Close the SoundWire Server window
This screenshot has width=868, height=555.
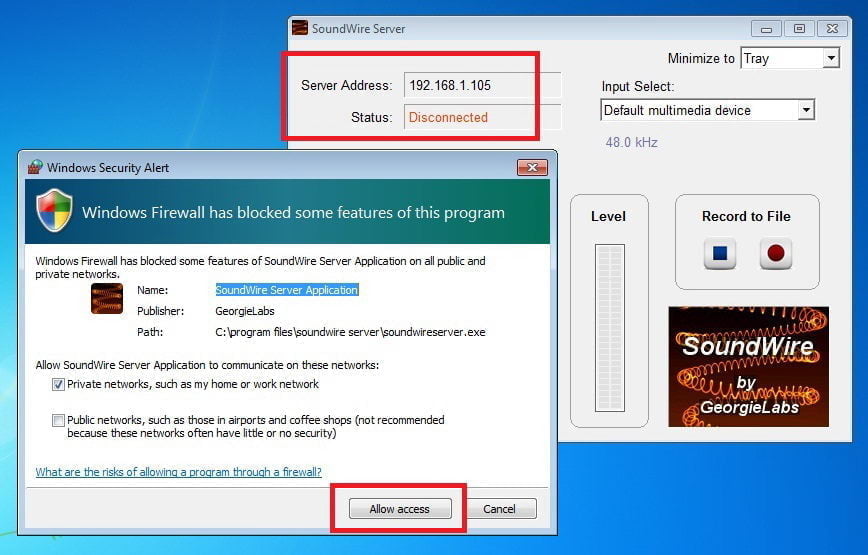832,29
